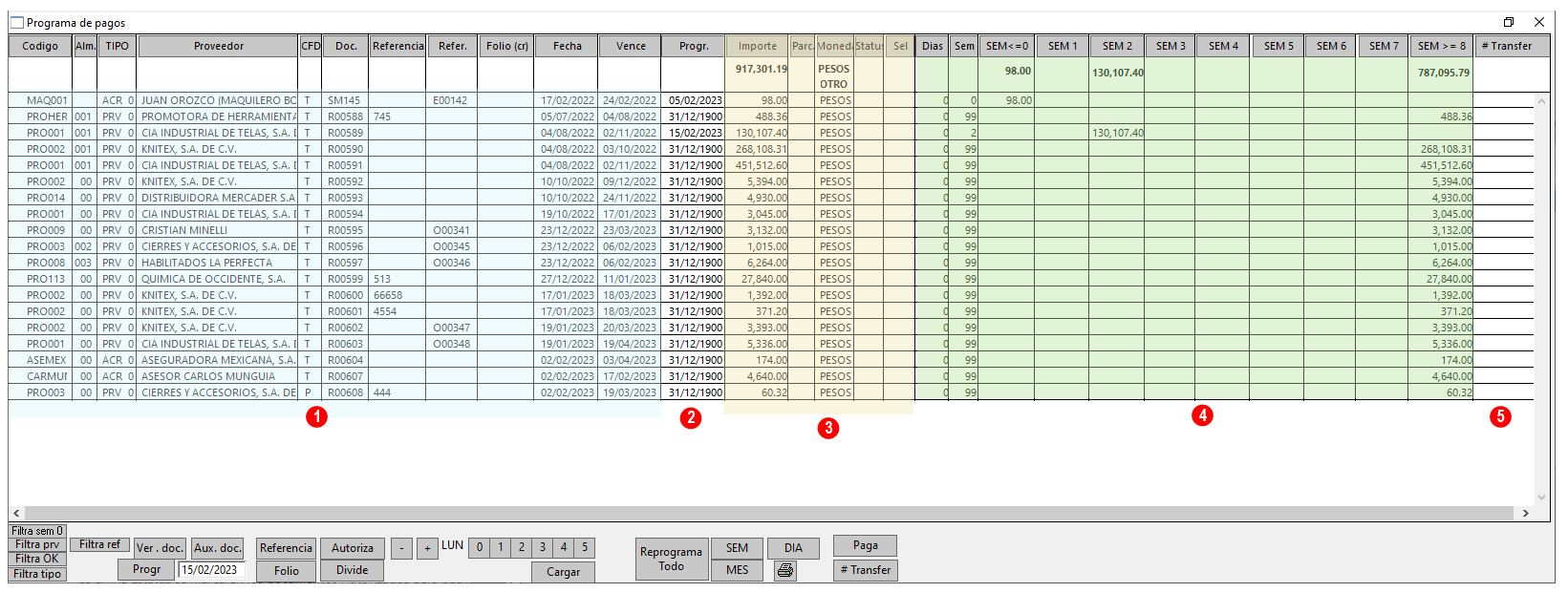Screen dimensions: 1568x593
Task: Click the 27,840.00 amount in Importe column
Action: (x=757, y=279)
